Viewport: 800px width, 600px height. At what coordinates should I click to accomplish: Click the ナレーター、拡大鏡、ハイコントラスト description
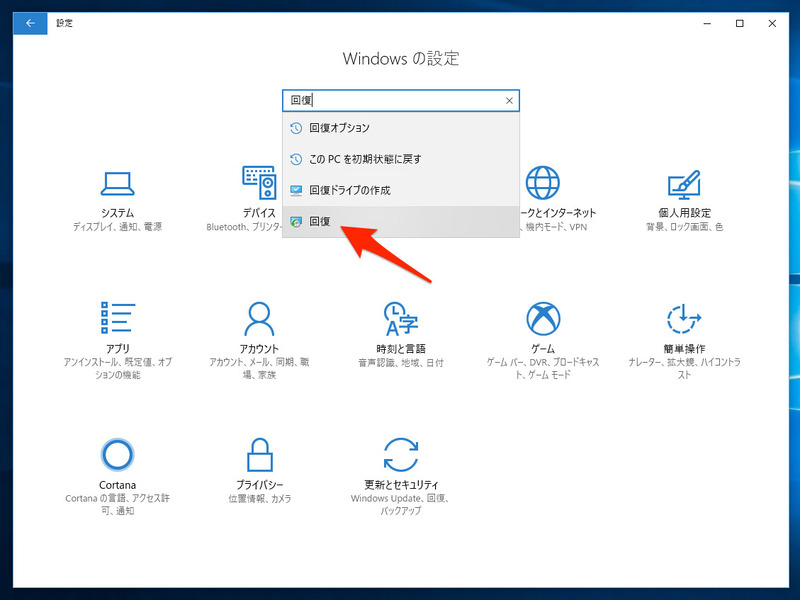pyautogui.click(x=684, y=368)
